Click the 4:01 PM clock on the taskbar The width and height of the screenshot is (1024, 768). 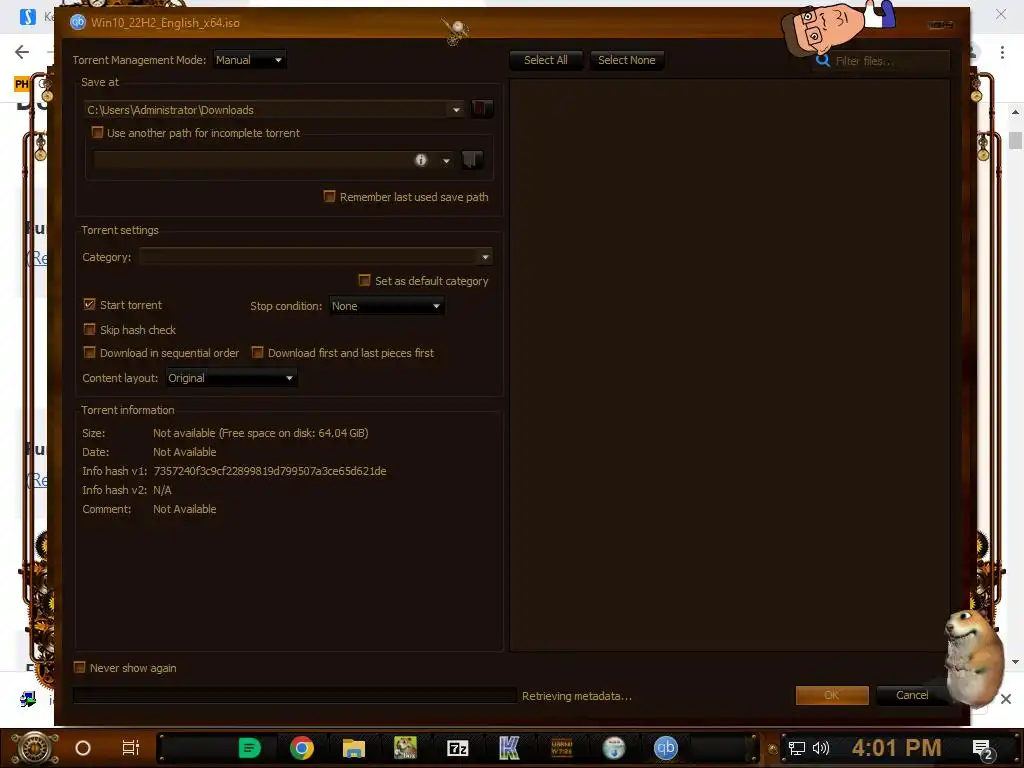pyautogui.click(x=897, y=747)
